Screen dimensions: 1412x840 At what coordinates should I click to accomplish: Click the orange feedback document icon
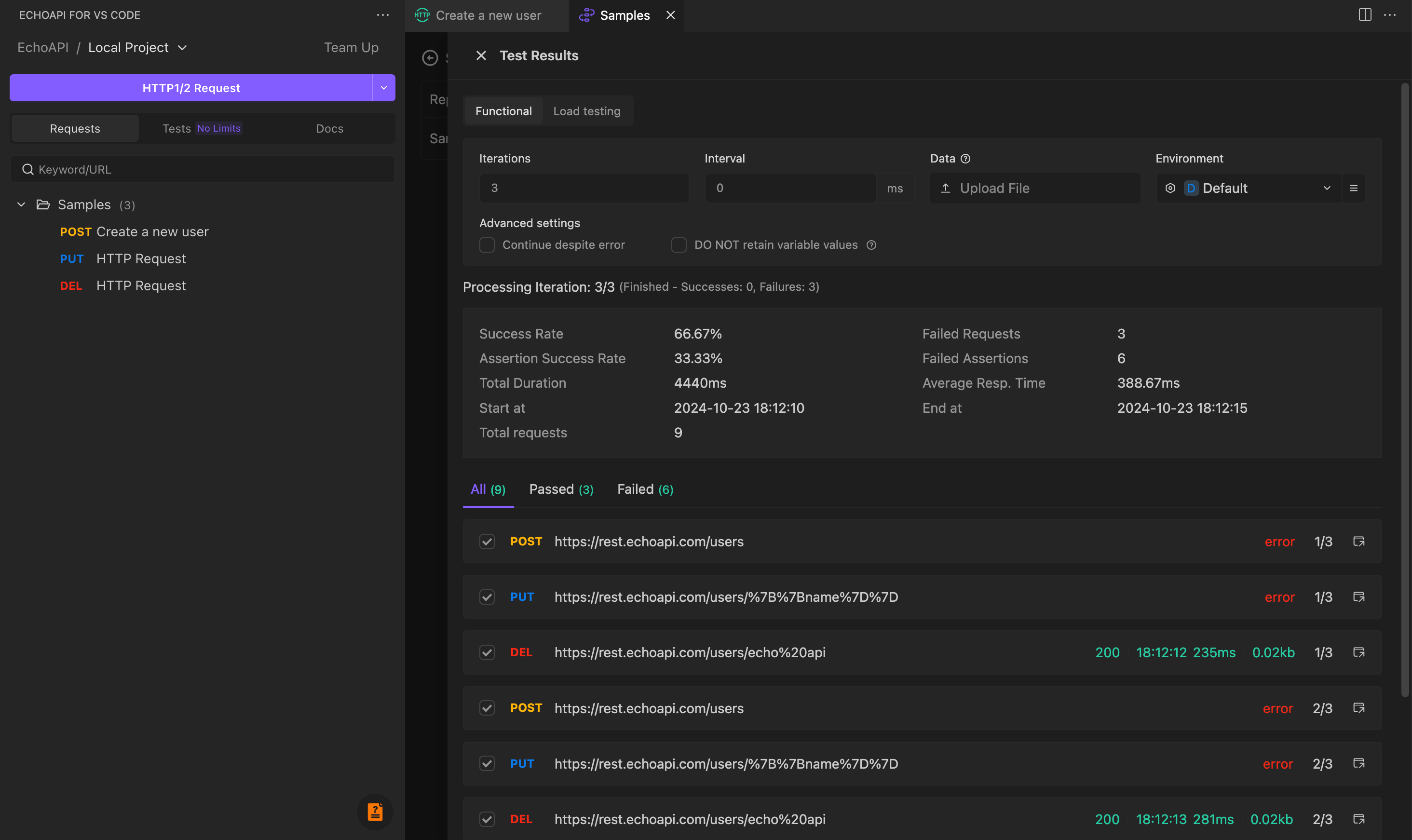pos(375,812)
